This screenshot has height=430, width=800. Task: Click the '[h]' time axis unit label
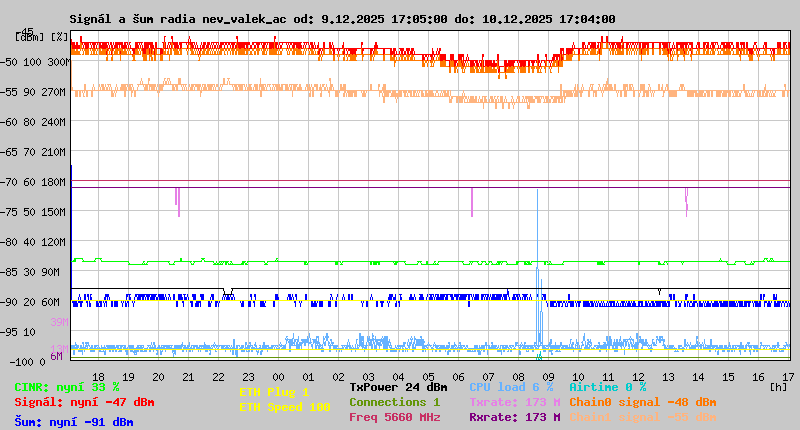point(778,387)
